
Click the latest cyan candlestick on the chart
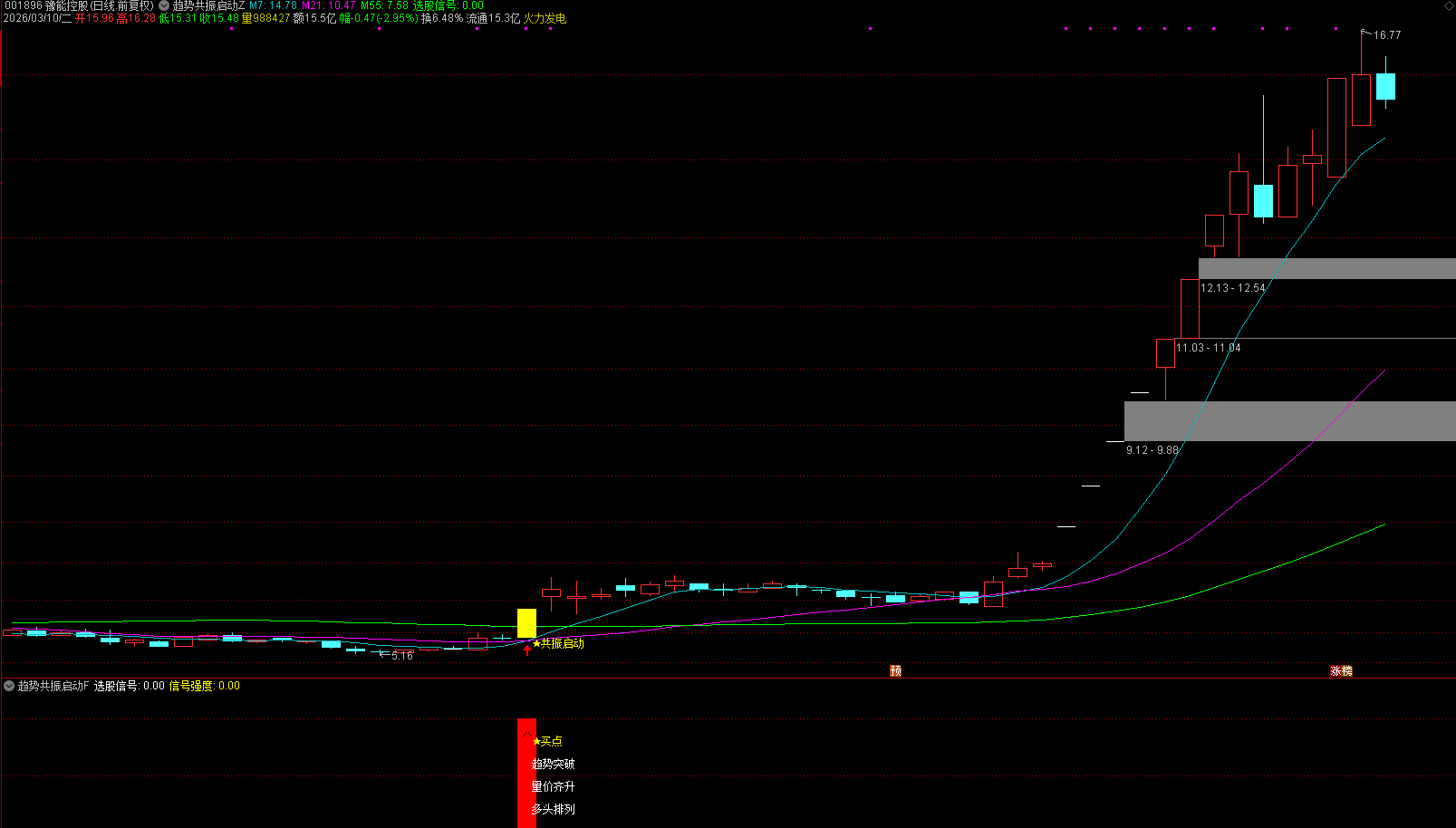point(1385,87)
